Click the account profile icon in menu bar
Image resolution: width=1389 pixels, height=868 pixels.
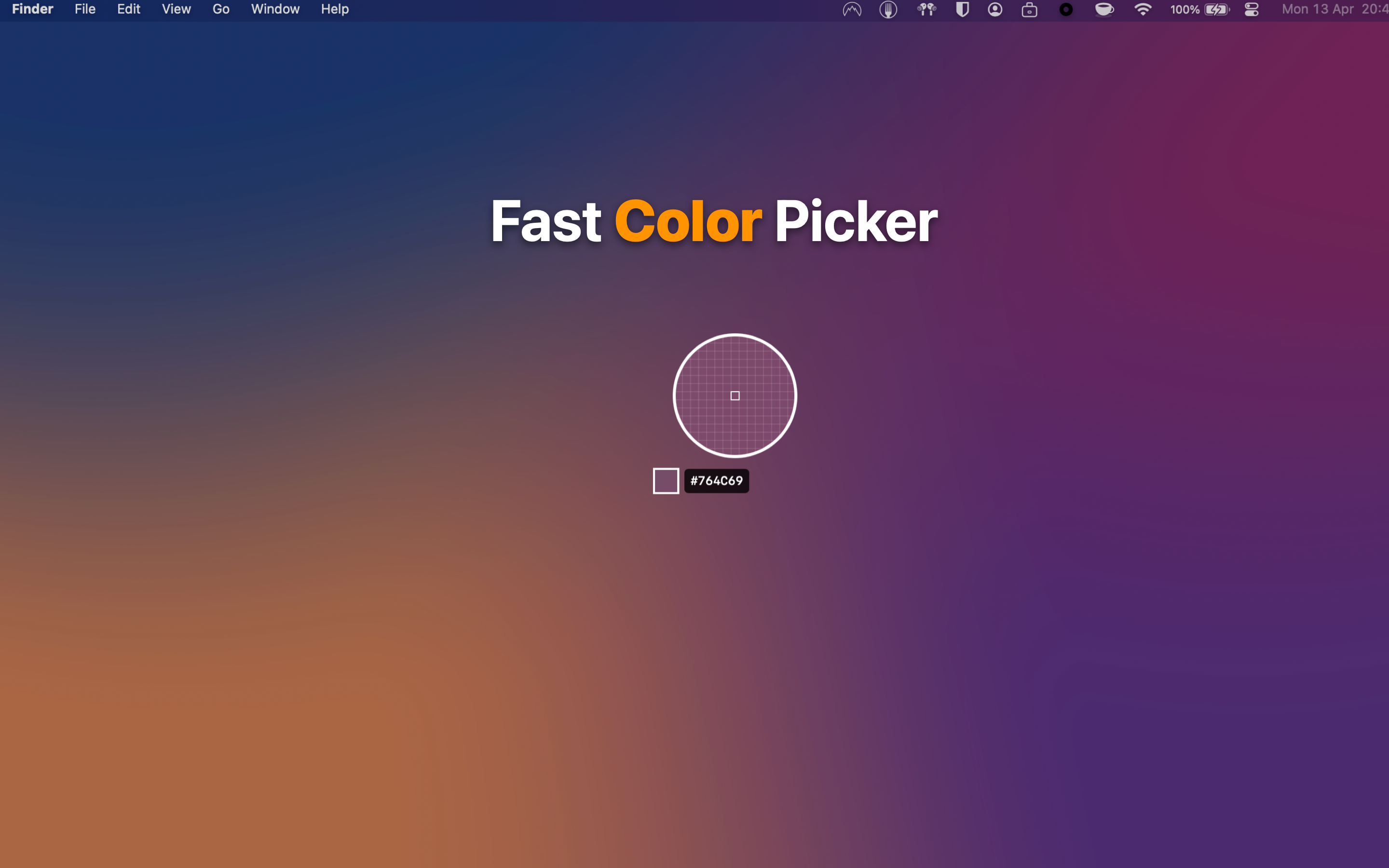pos(996,9)
